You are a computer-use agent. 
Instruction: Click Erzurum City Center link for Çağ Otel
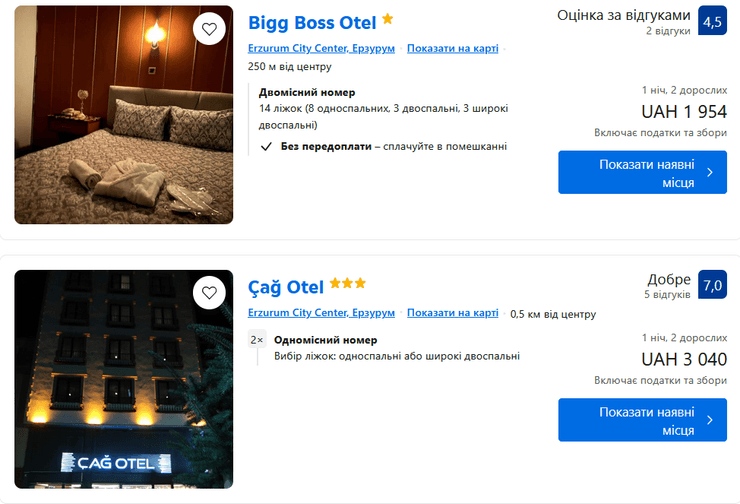(322, 313)
